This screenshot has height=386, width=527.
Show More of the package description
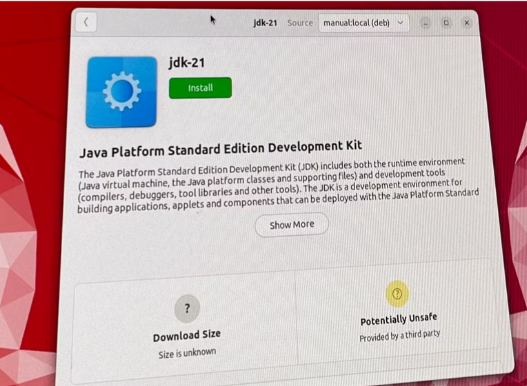(x=292, y=225)
